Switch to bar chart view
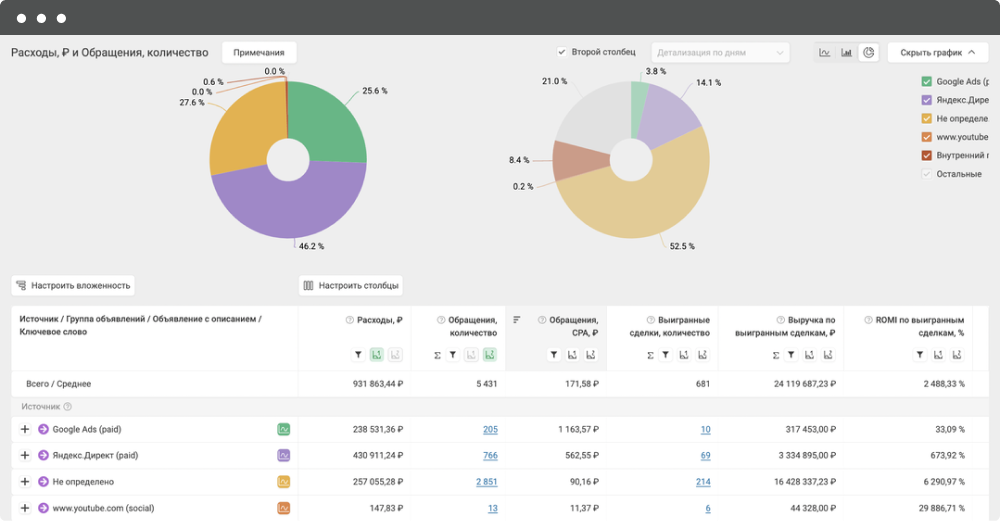Screen dimensions: 1000x521 click(847, 52)
